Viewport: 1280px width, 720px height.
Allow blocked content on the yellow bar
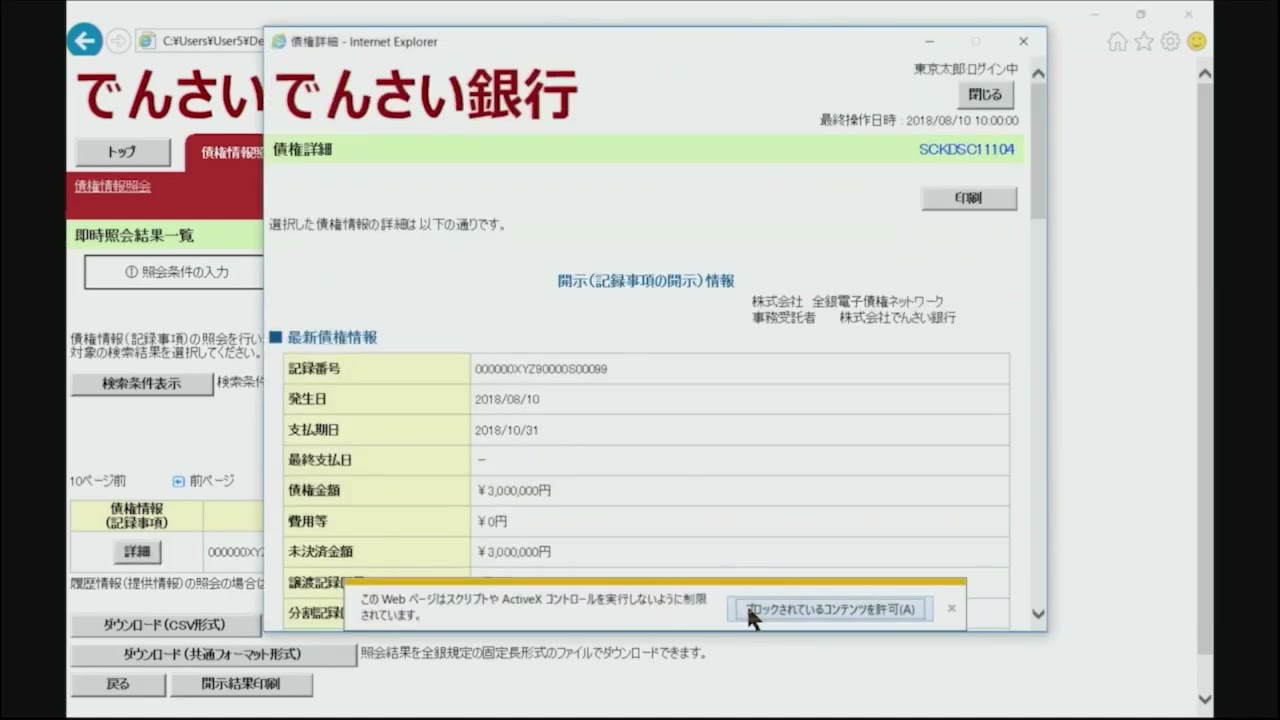[829, 609]
